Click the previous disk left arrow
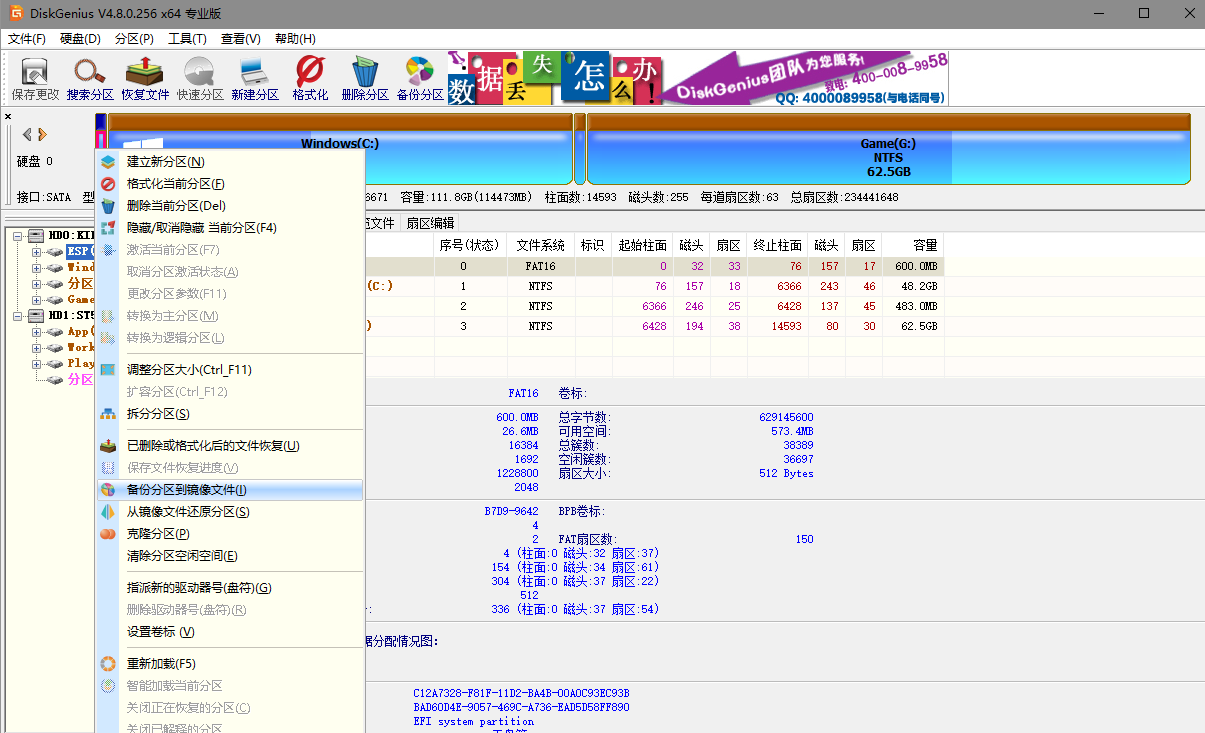1205x733 pixels. (x=27, y=134)
